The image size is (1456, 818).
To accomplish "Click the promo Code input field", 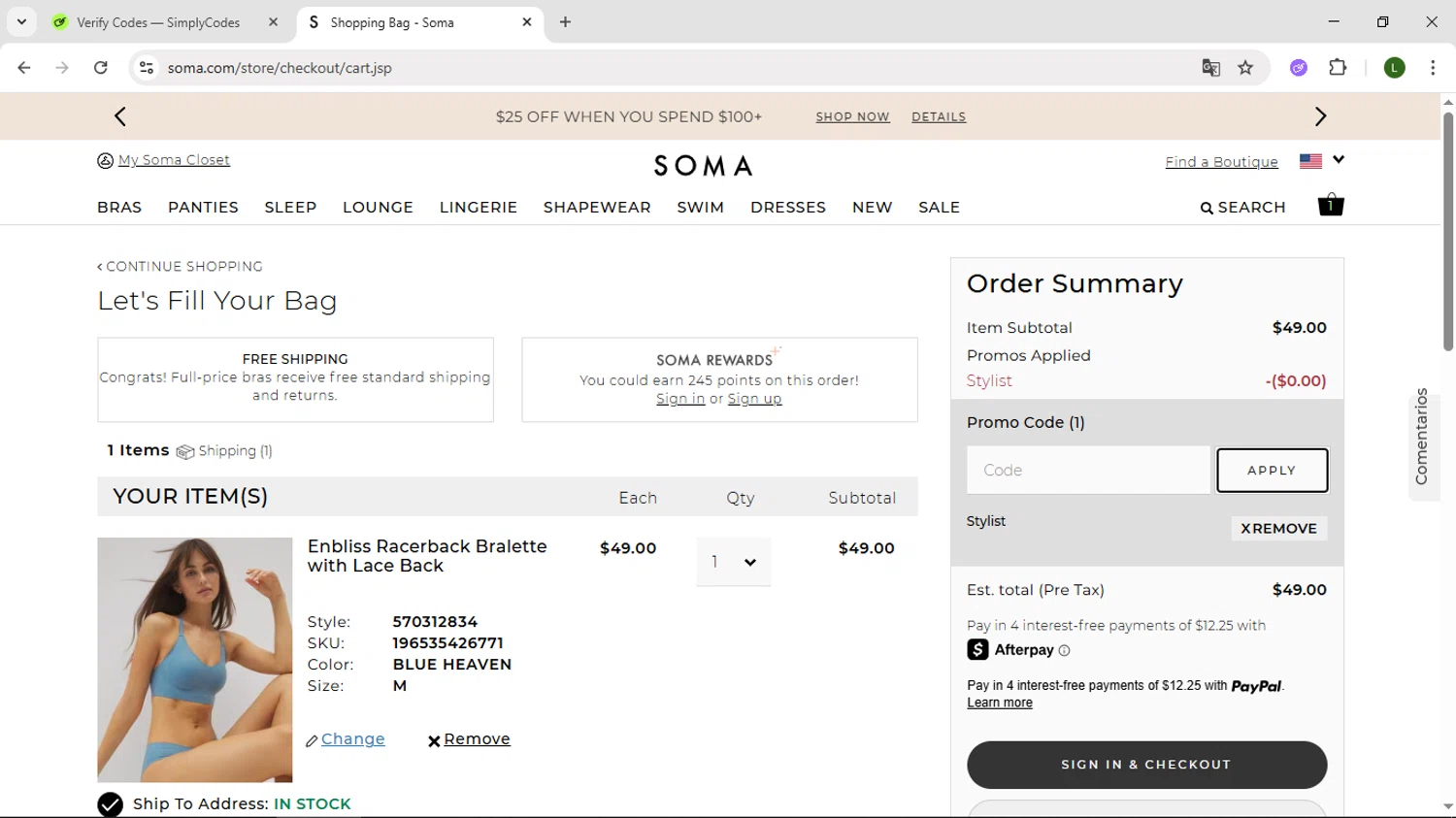I will 1088,471.
